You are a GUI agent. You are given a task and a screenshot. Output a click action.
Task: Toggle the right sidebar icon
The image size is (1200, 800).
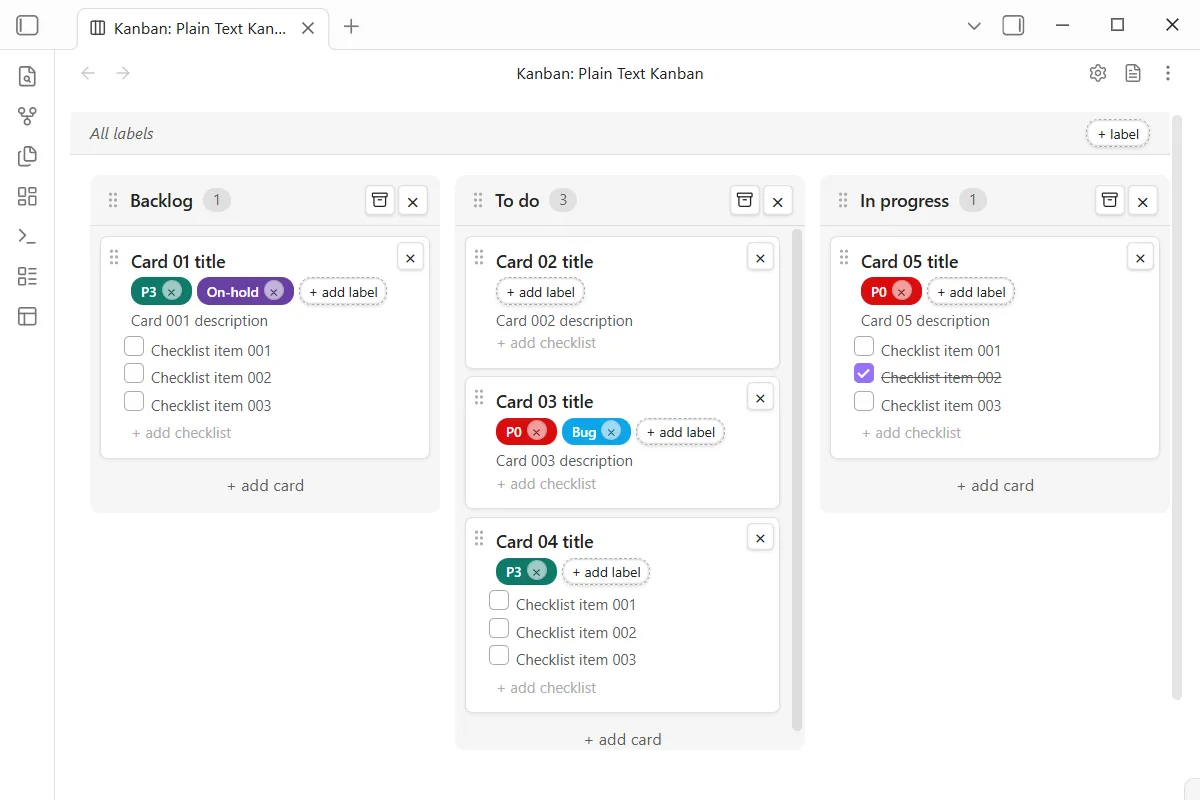point(1013,26)
